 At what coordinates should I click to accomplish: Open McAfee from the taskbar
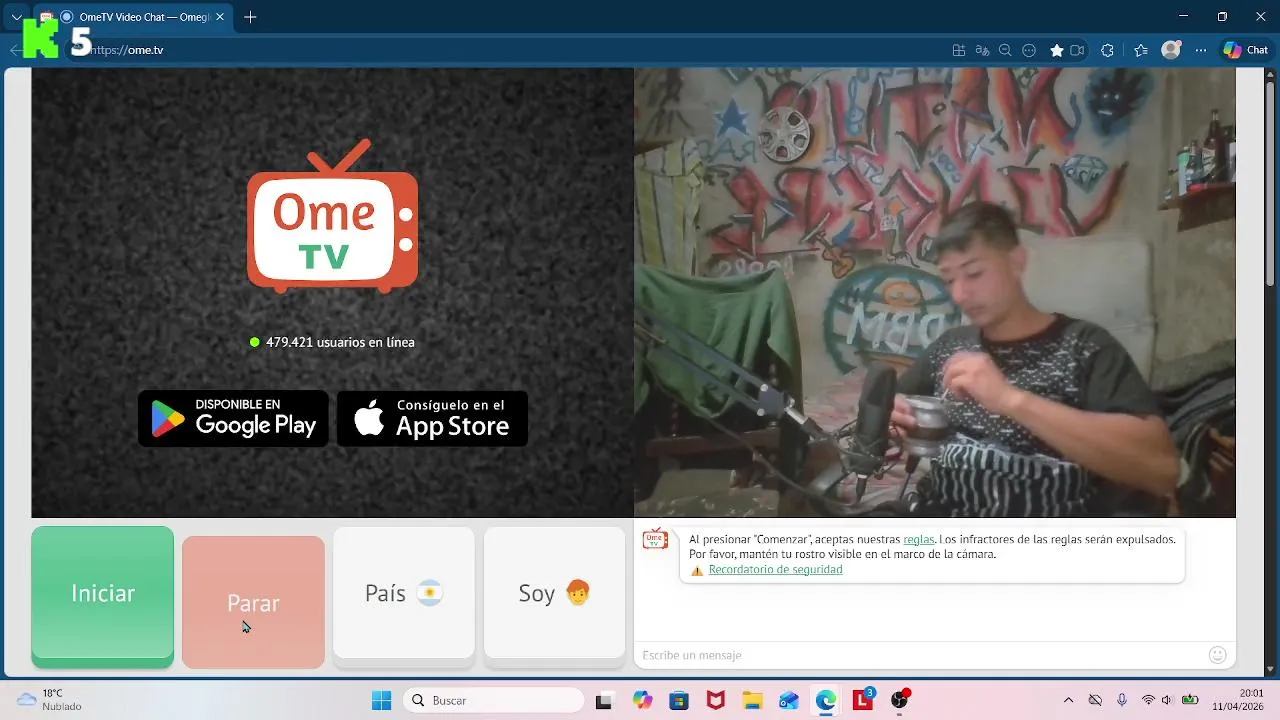[715, 701]
